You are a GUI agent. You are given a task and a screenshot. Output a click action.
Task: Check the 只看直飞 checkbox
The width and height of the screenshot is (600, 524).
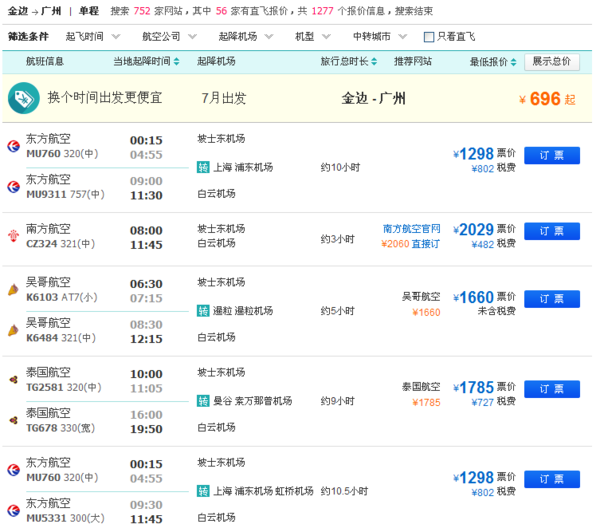(429, 37)
